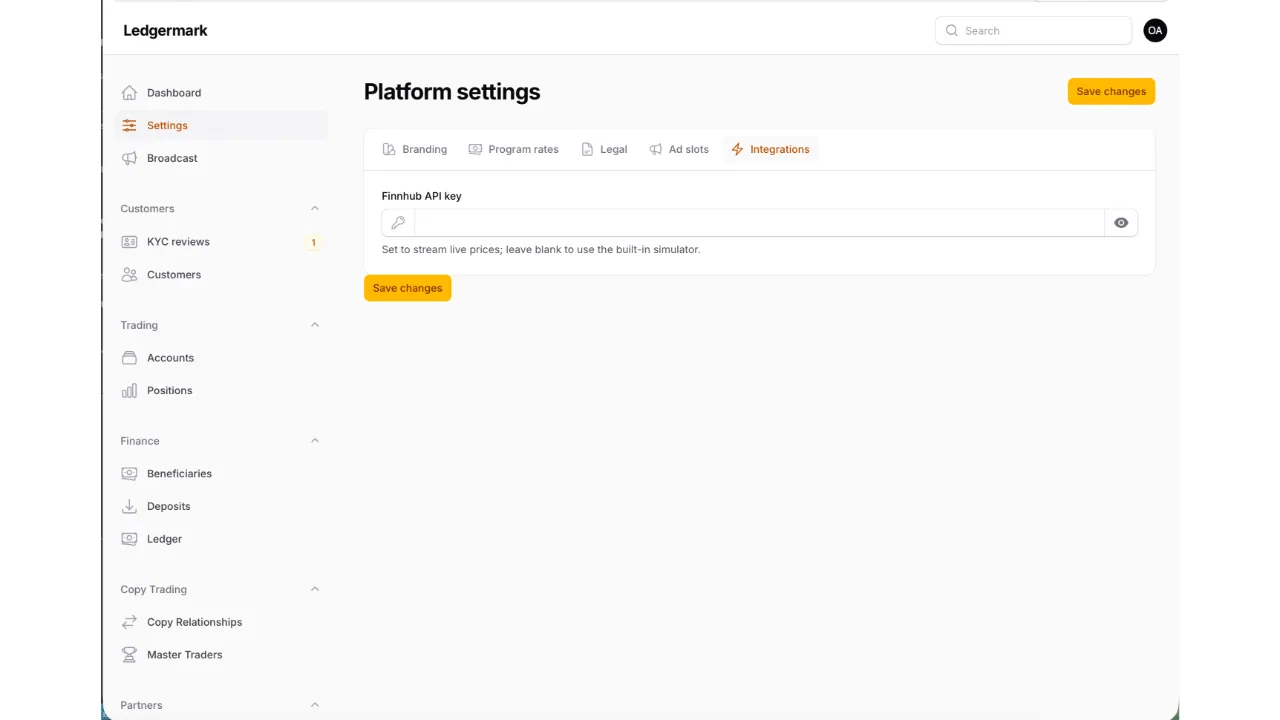This screenshot has height=720, width=1280.
Task: Click the KYC reviews badge showing 1
Action: pyautogui.click(x=313, y=242)
